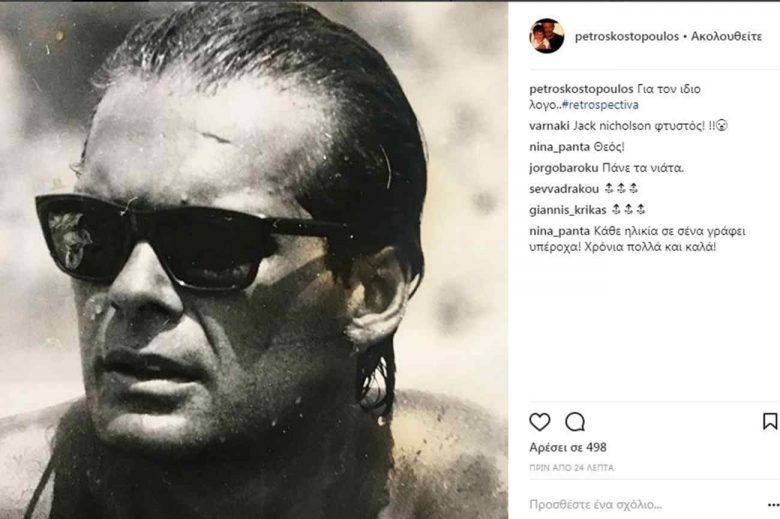
Task: Click the speech bubble comment icon
Action: [x=575, y=421]
